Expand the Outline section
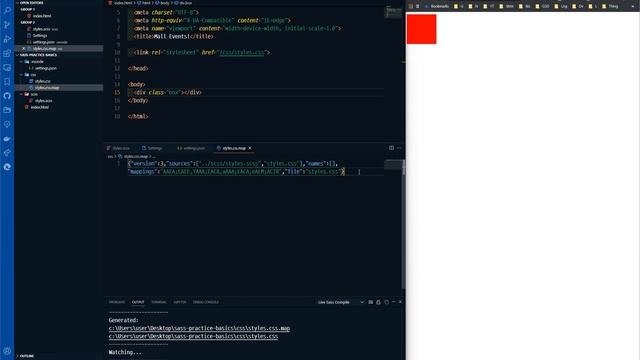 27,356
